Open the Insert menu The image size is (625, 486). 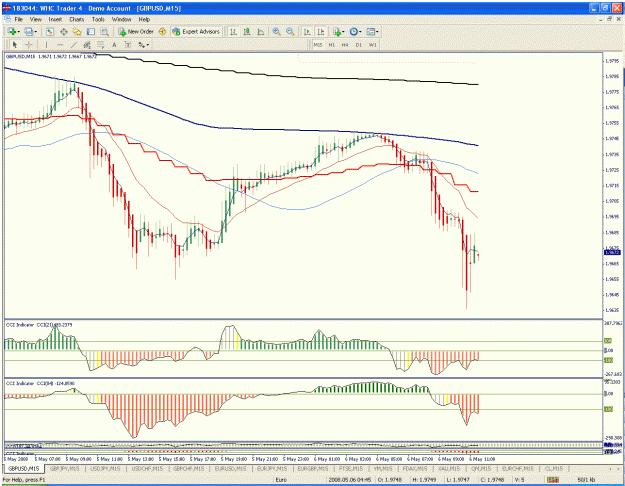coord(55,19)
